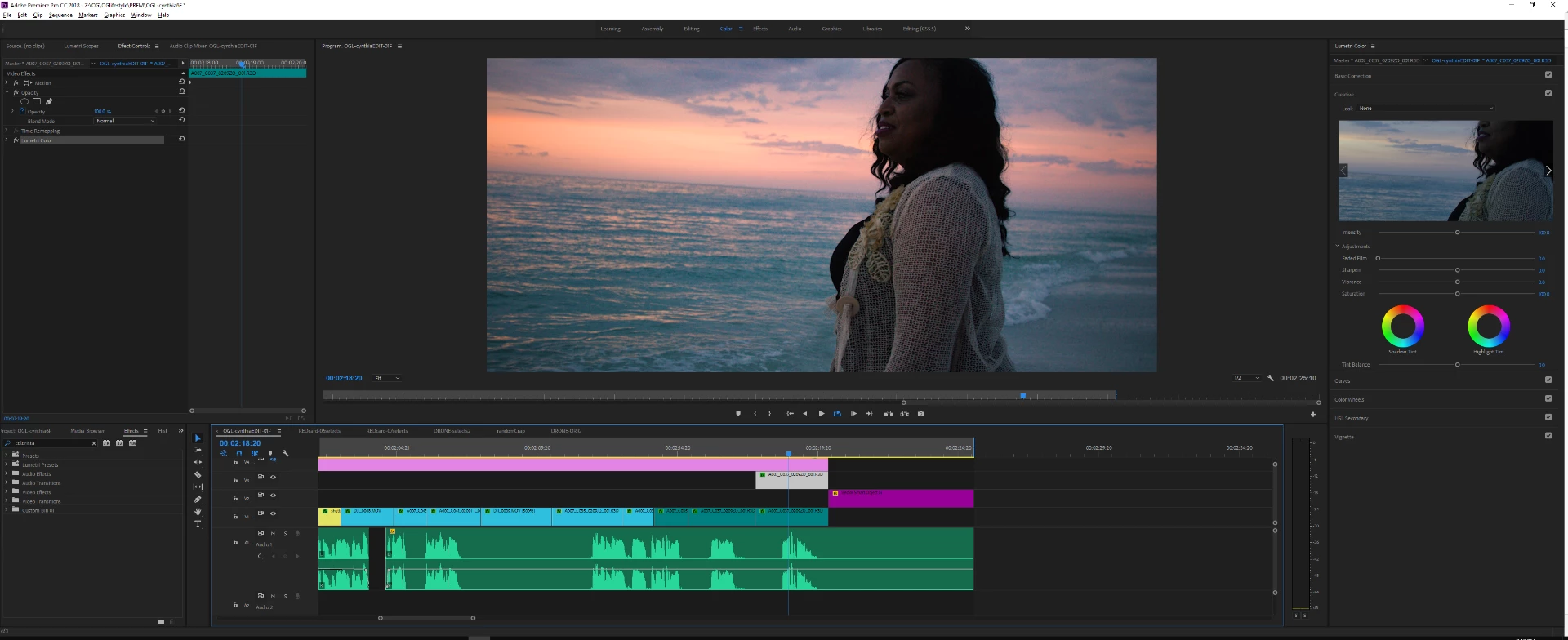Toggle Linked Selection in timeline
Image resolution: width=1568 pixels, height=640 pixels.
click(255, 453)
